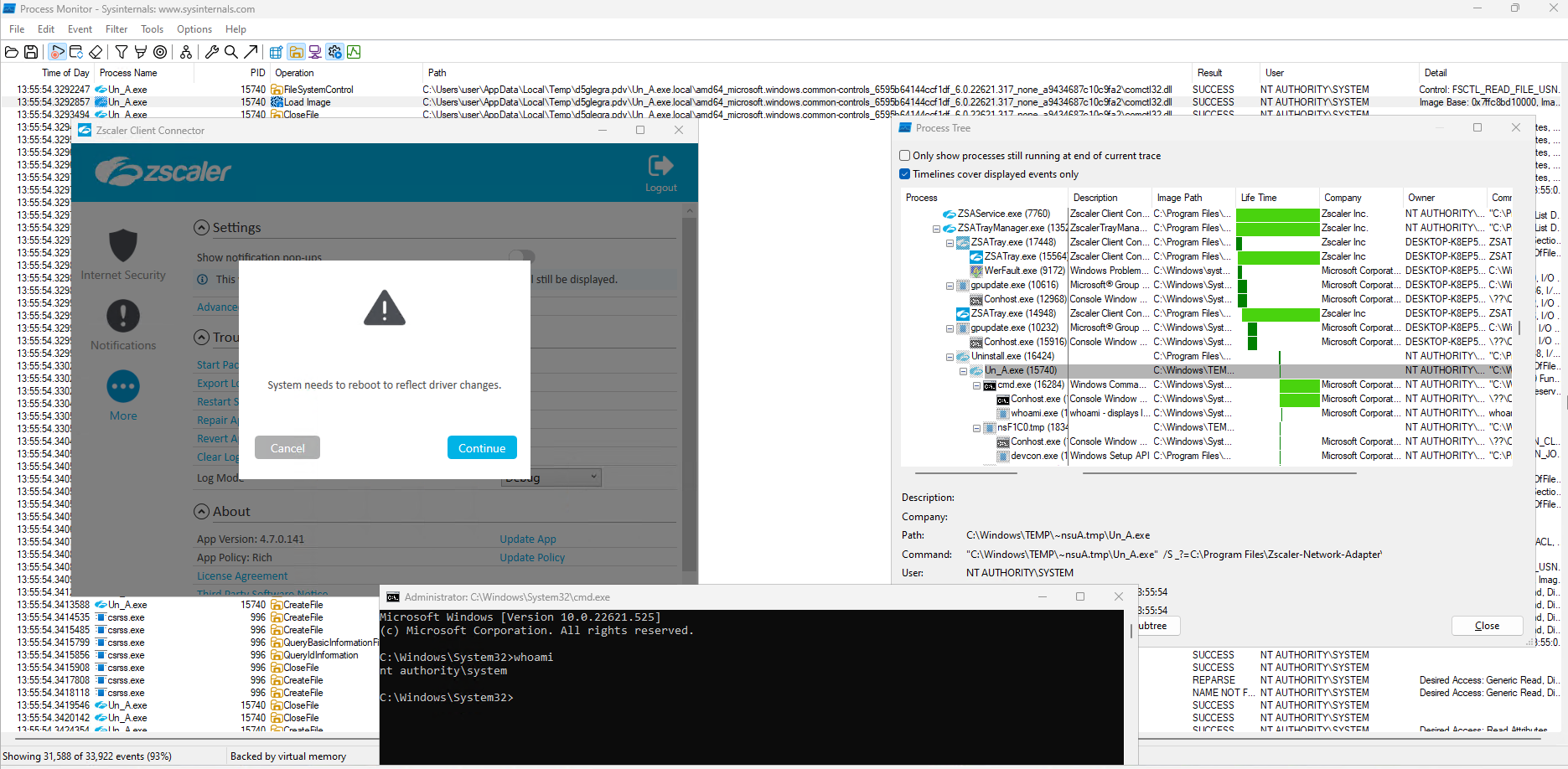Select ZSAService.exe (7760) in Process Tree
This screenshot has height=769, width=1568.
tap(1003, 214)
